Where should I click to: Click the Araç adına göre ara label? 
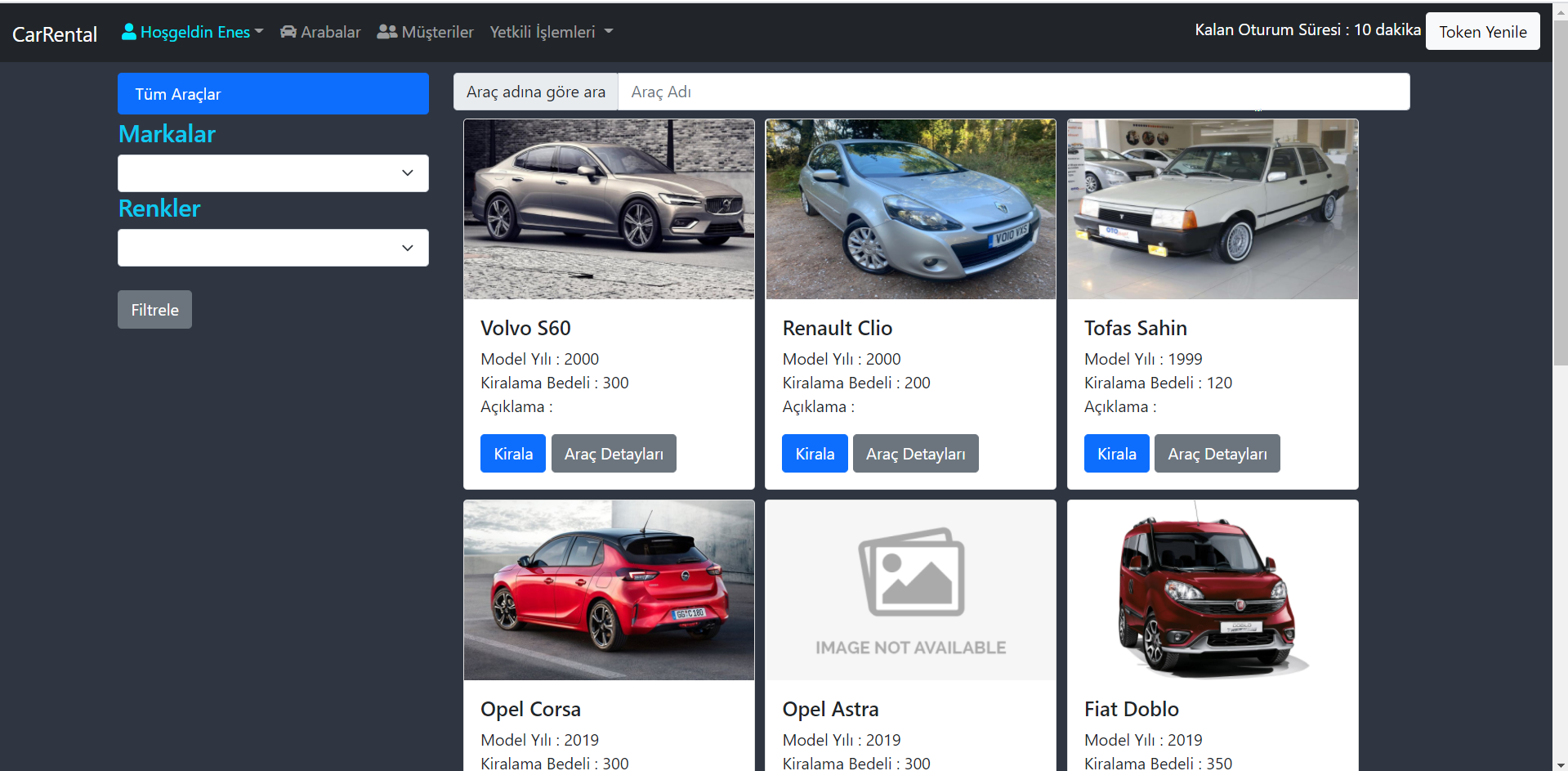click(536, 92)
